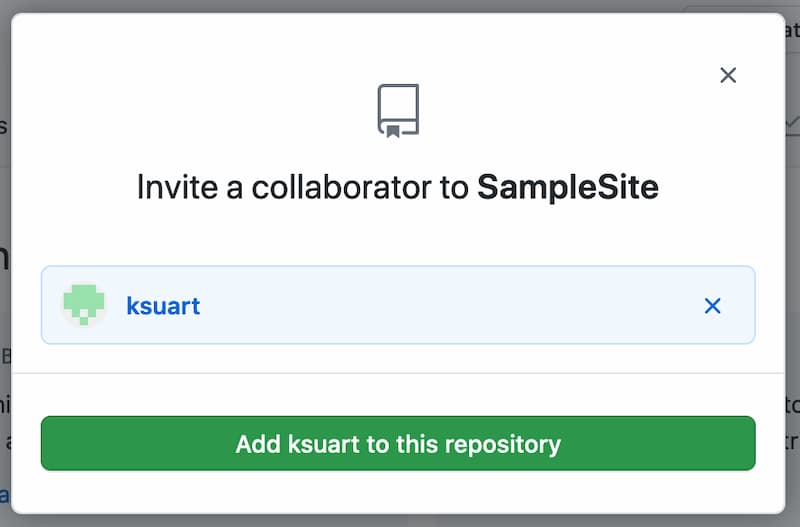Click the dimmed "to" text behind the dialog

(x=792, y=405)
